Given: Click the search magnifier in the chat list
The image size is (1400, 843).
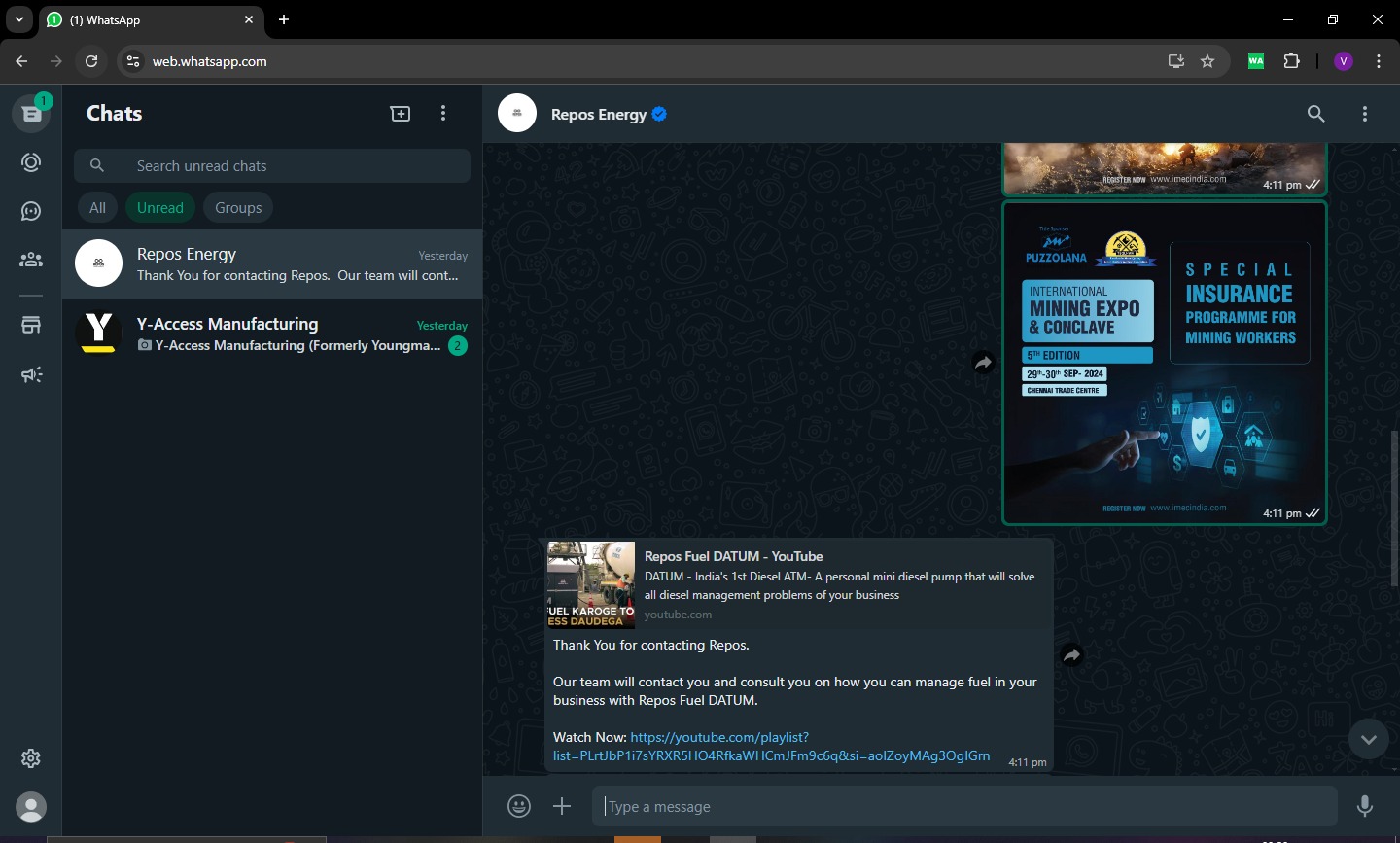Looking at the screenshot, I should coord(97,166).
